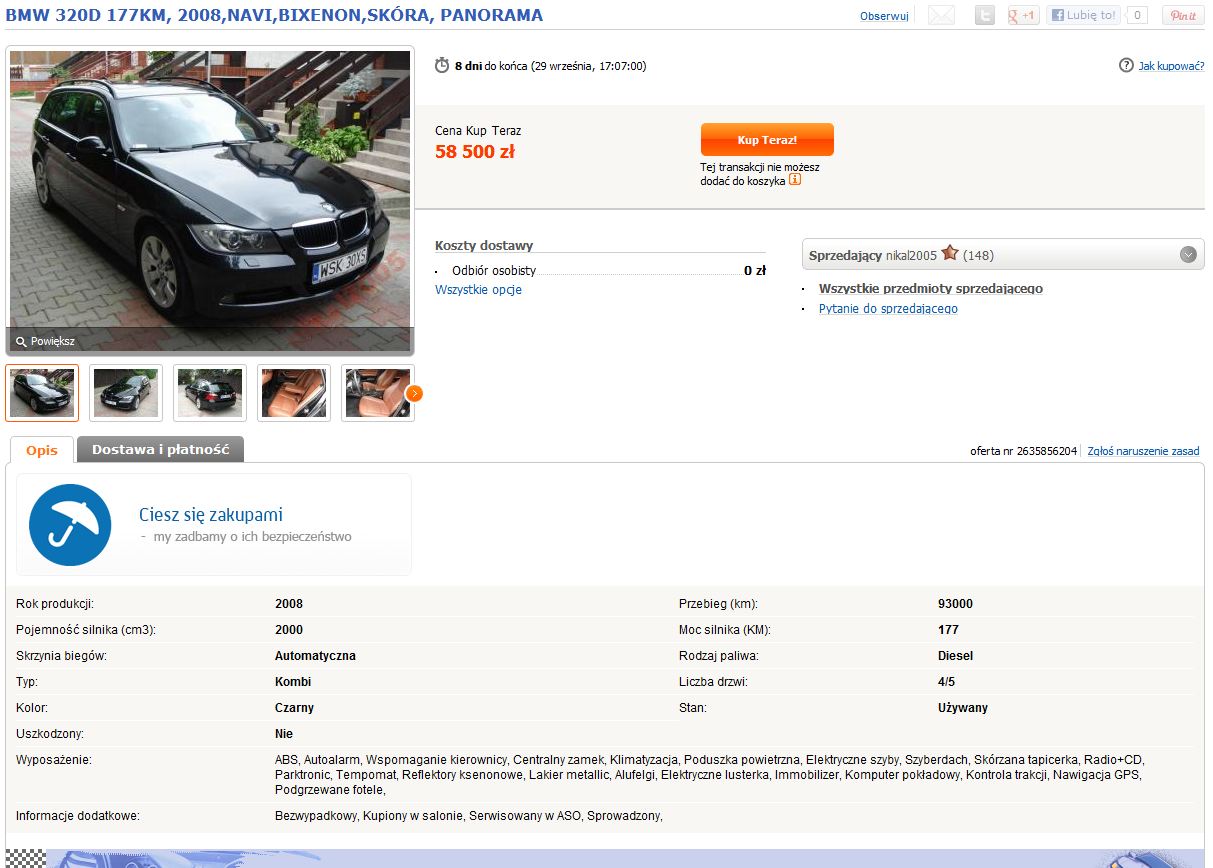The width and height of the screenshot is (1213, 868).
Task: Click Obserwuj to watch the listing
Action: [x=884, y=16]
